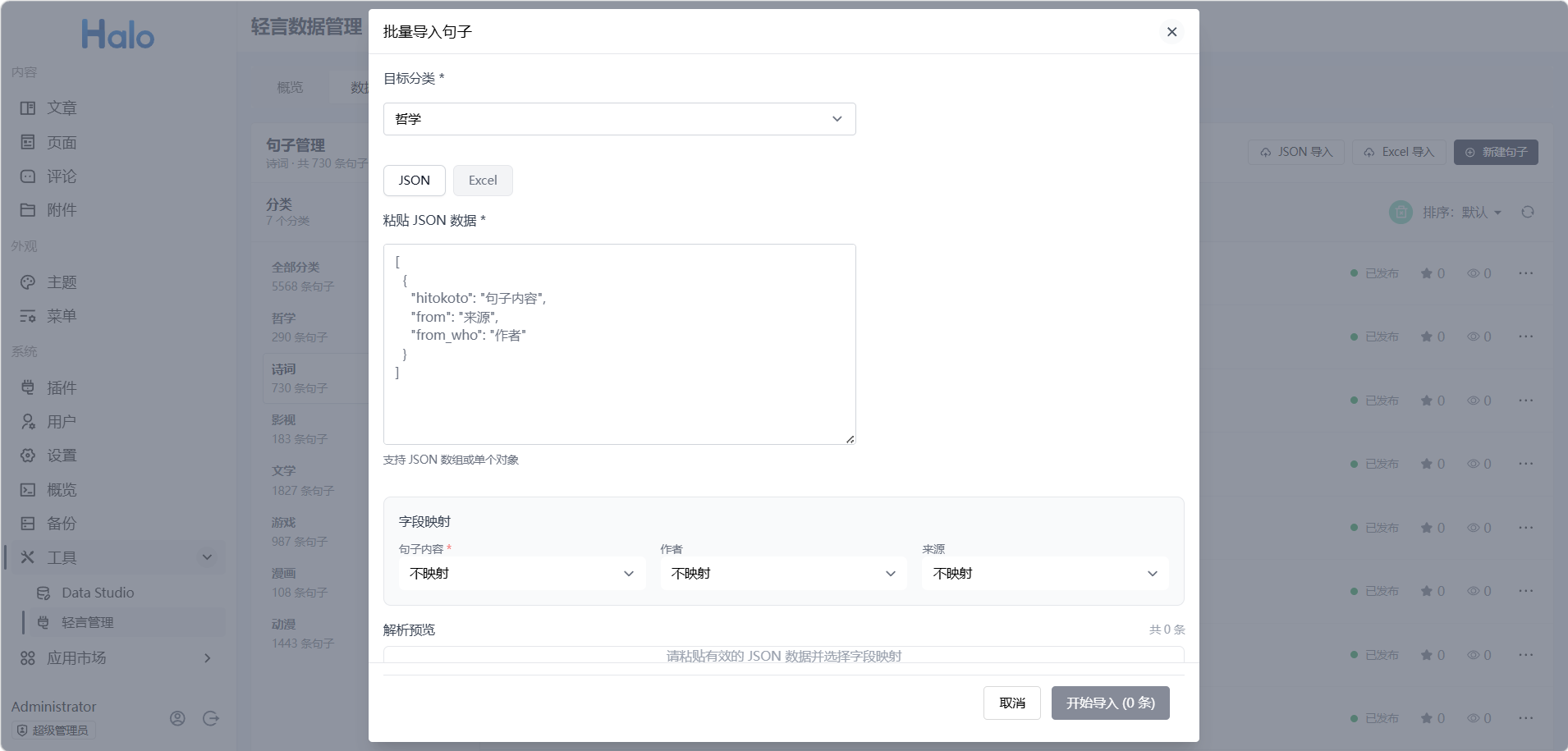
Task: Select the JSON import tab
Action: point(414,181)
